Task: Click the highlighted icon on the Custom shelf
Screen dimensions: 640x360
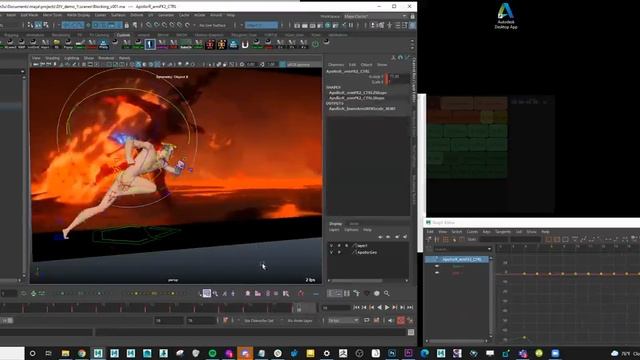Action: (150, 44)
